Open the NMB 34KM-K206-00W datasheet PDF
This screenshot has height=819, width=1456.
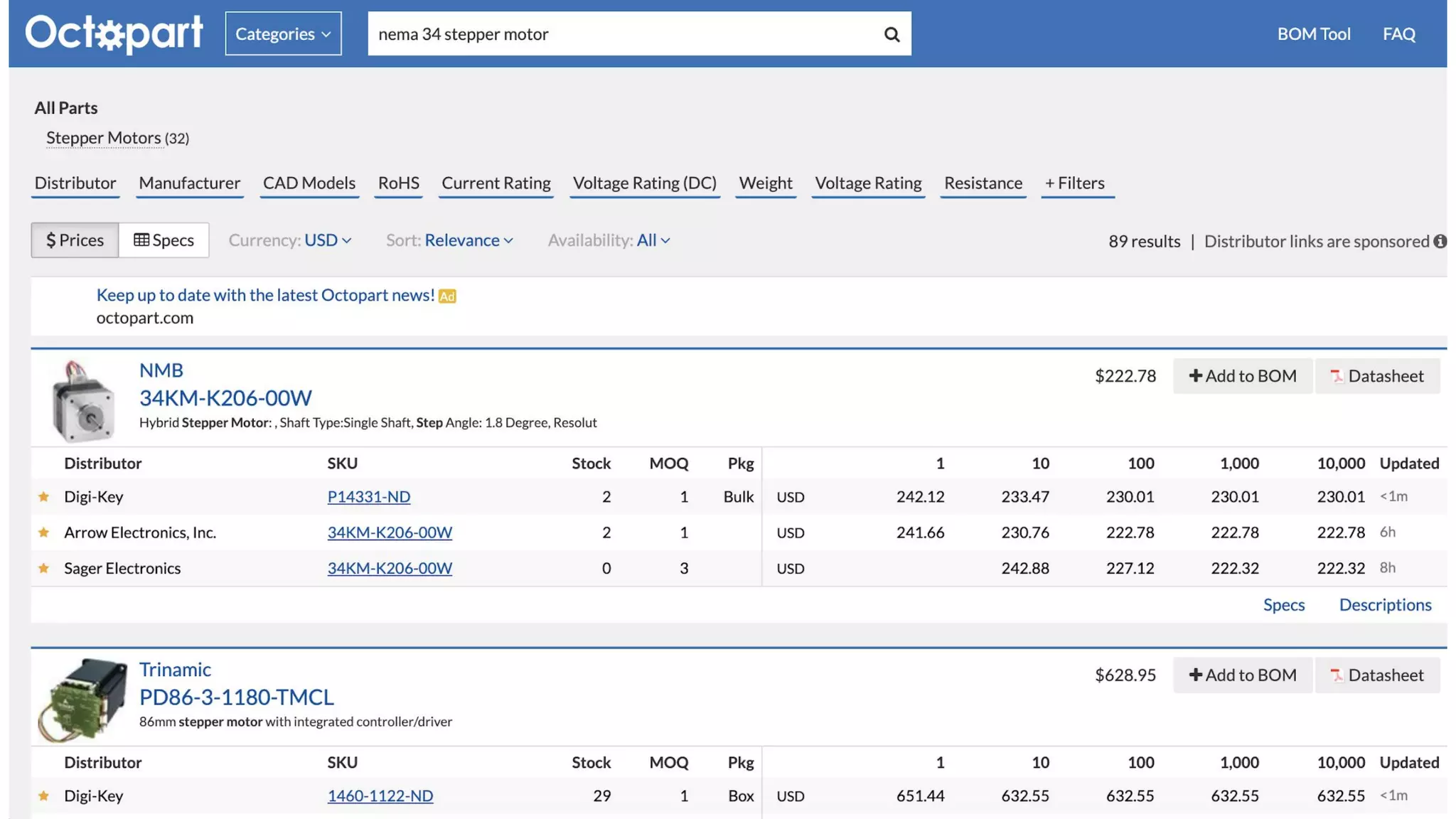(1376, 375)
